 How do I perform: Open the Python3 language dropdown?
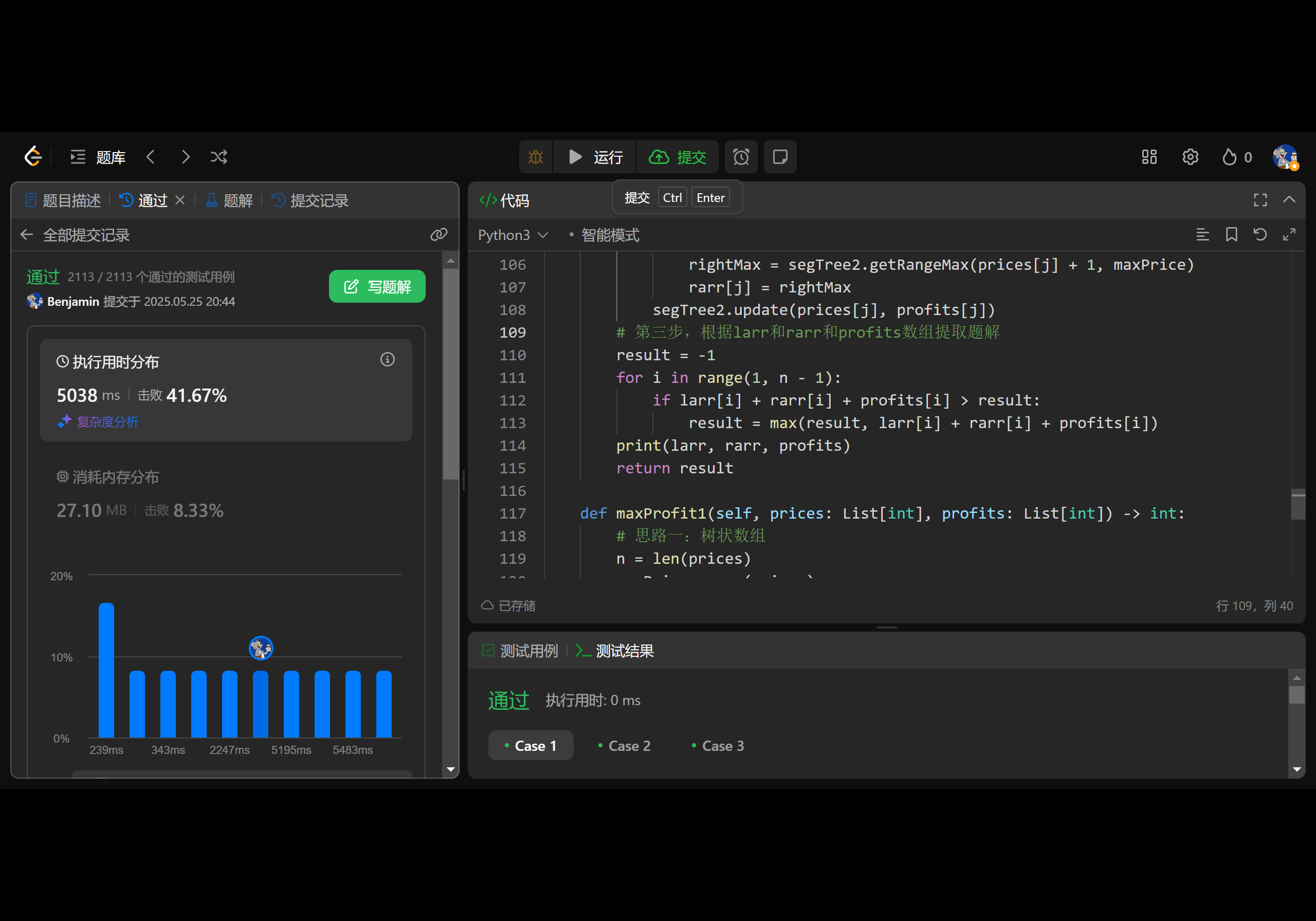click(513, 235)
